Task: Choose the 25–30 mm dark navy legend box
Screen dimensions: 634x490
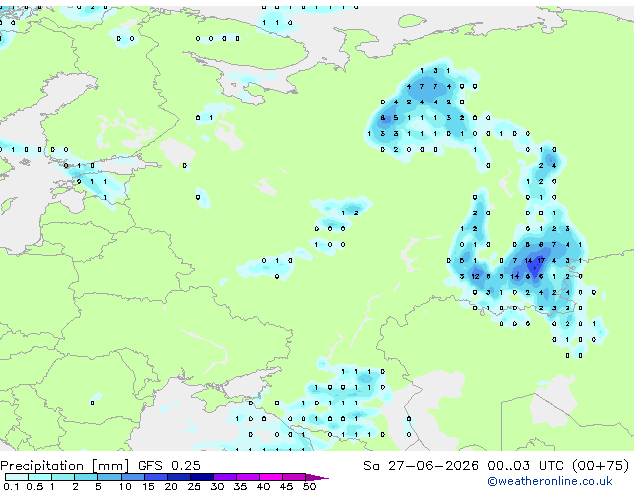Action: click(201, 477)
